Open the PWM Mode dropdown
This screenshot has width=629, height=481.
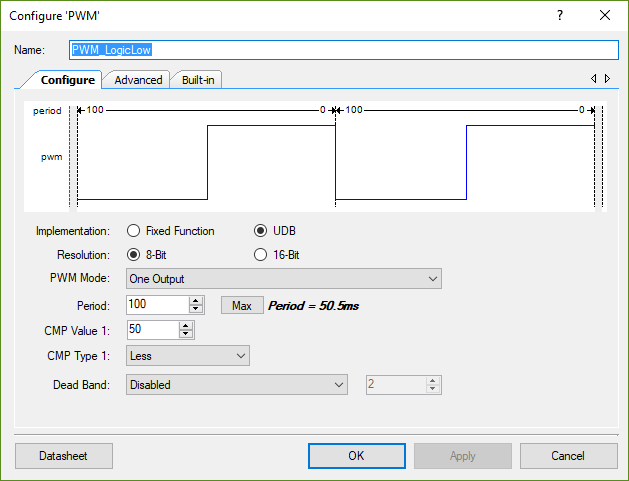tap(284, 279)
